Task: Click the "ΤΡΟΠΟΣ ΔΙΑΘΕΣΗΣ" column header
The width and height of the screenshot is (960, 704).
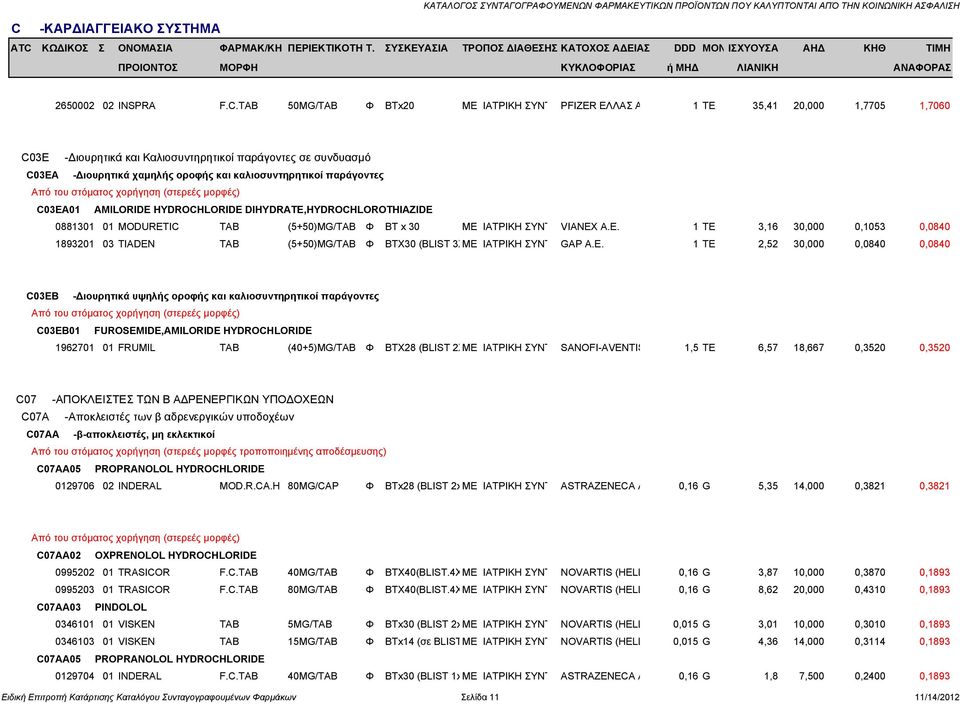Action: coord(509,48)
